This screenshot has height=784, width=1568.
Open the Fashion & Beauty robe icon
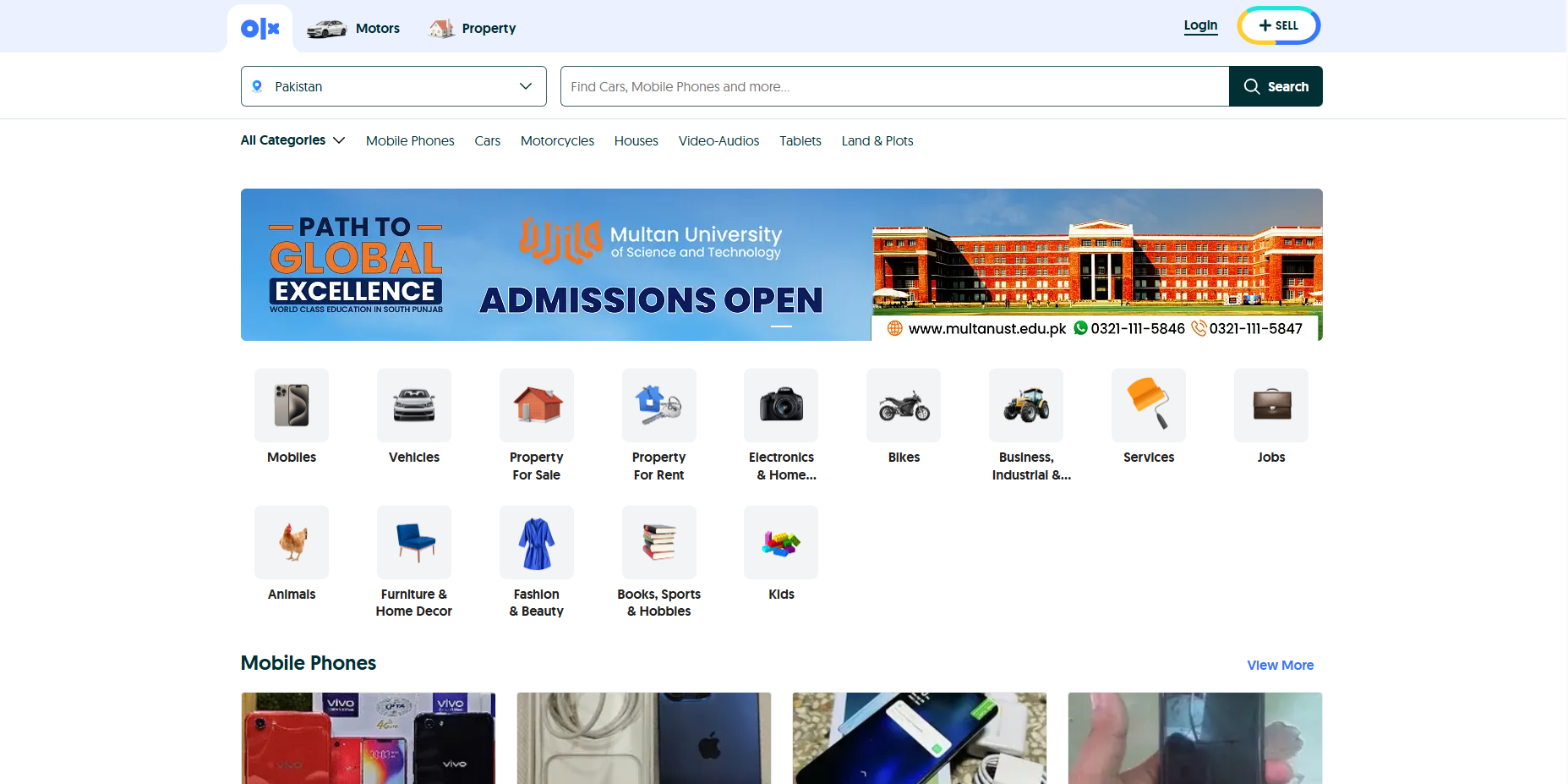tap(537, 542)
